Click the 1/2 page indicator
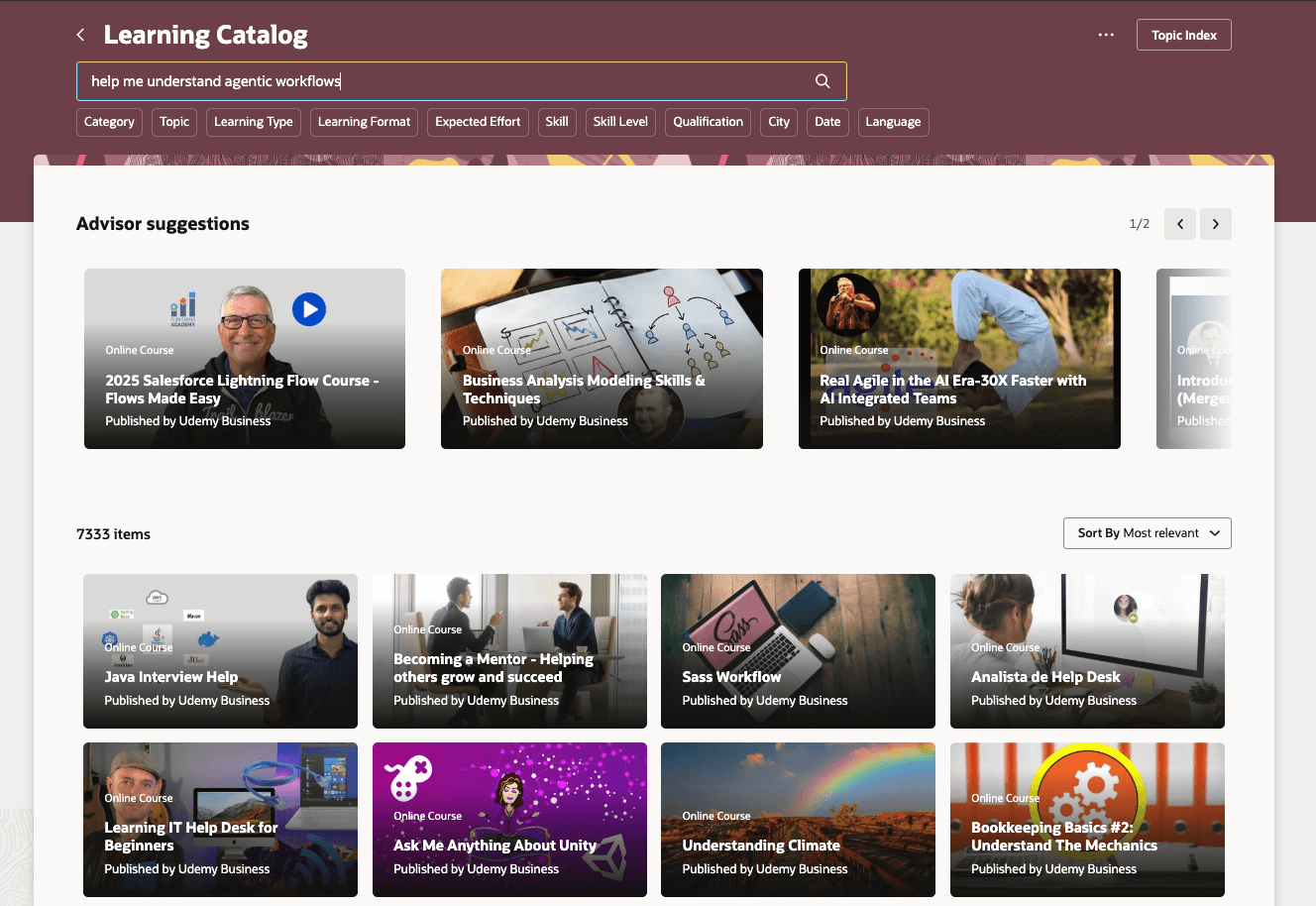This screenshot has height=906, width=1316. click(x=1140, y=224)
